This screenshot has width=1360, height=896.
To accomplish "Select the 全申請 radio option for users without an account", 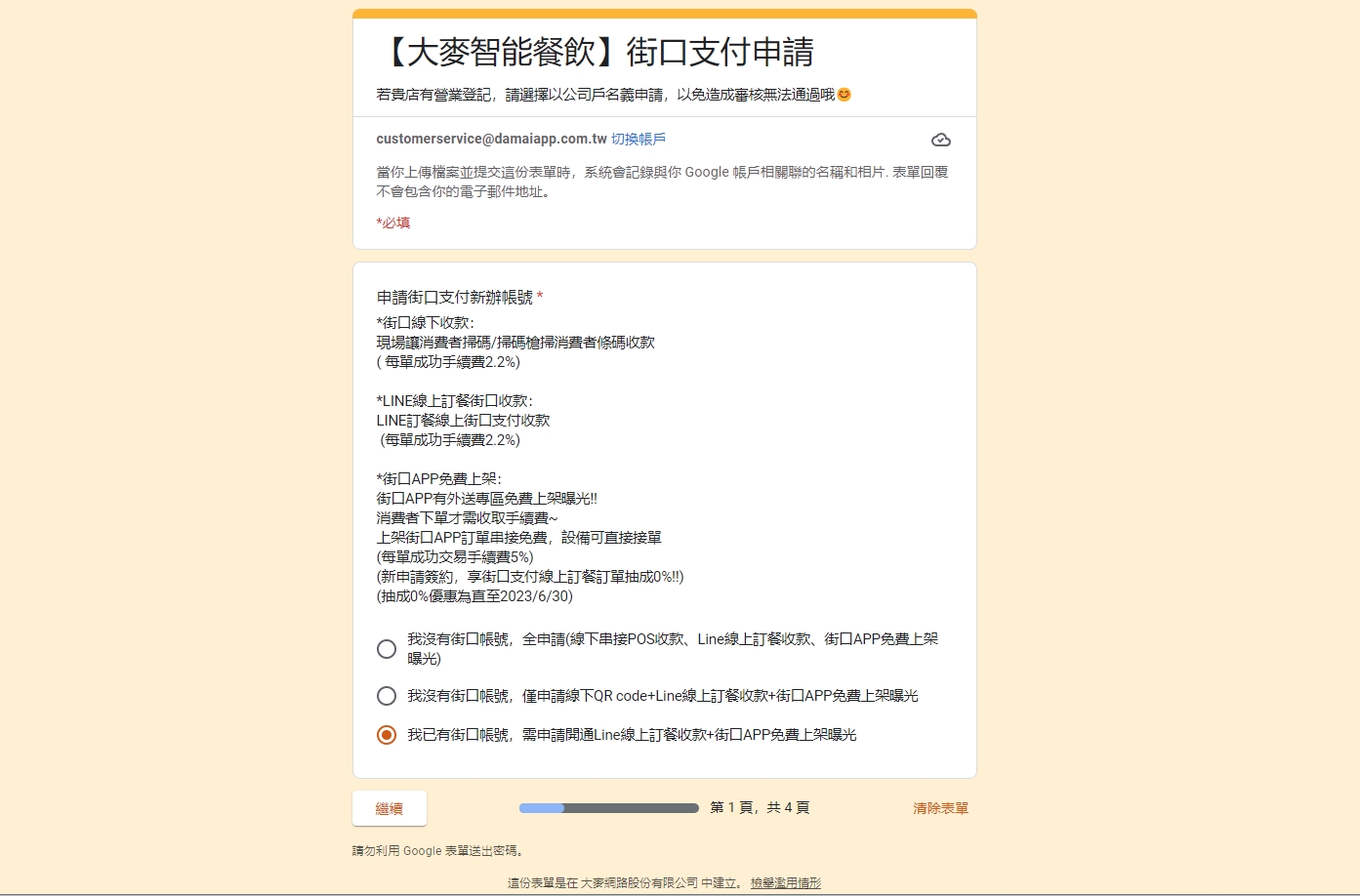I will point(387,649).
